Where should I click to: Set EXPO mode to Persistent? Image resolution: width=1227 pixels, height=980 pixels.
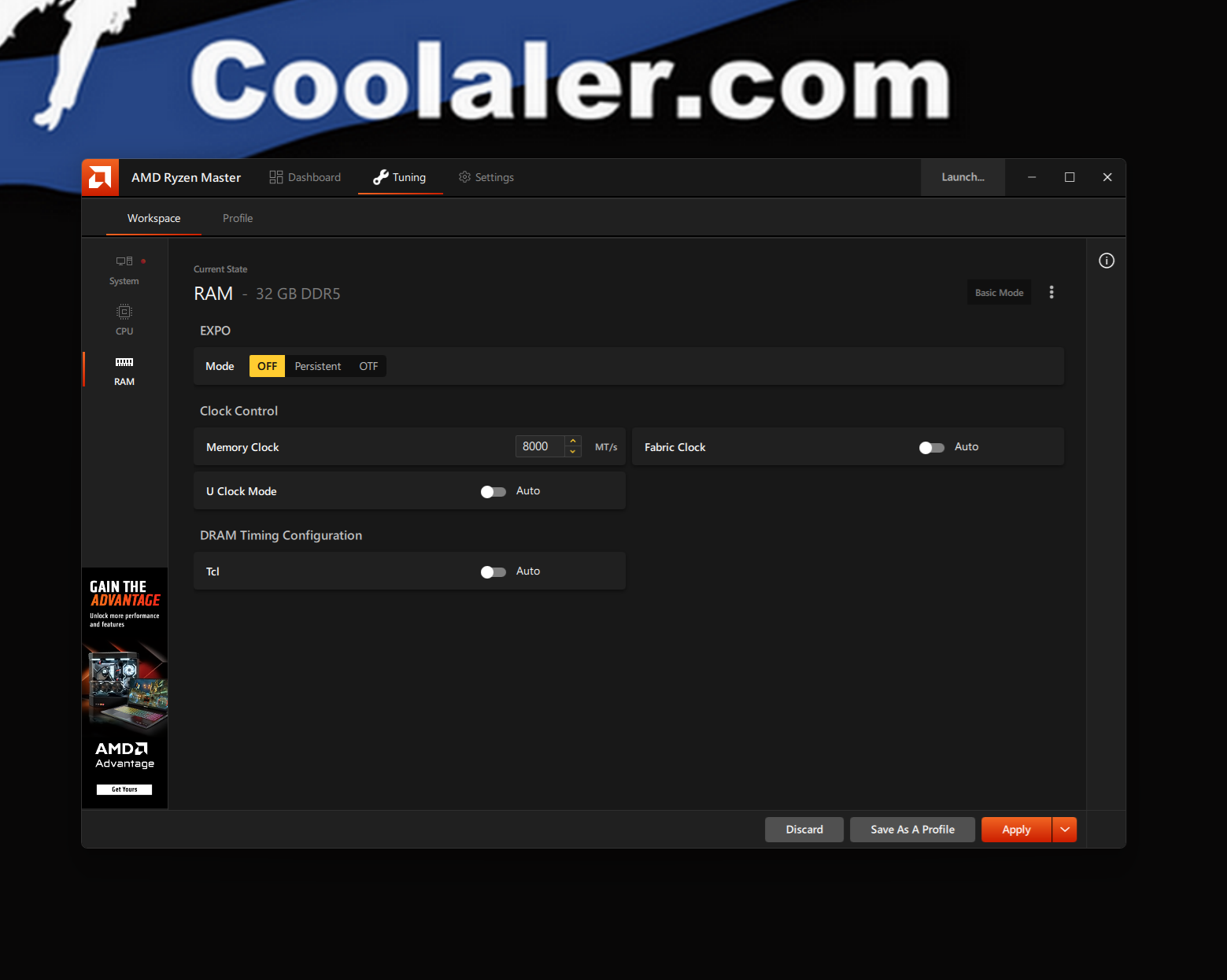point(318,366)
